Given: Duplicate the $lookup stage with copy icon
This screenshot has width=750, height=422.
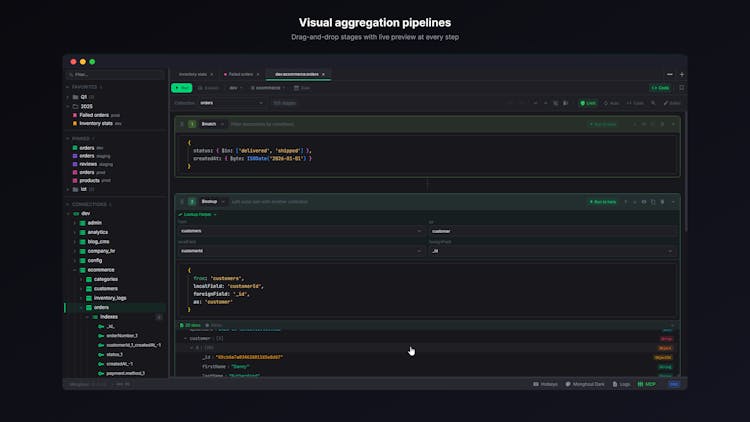Looking at the screenshot, I should (x=652, y=201).
